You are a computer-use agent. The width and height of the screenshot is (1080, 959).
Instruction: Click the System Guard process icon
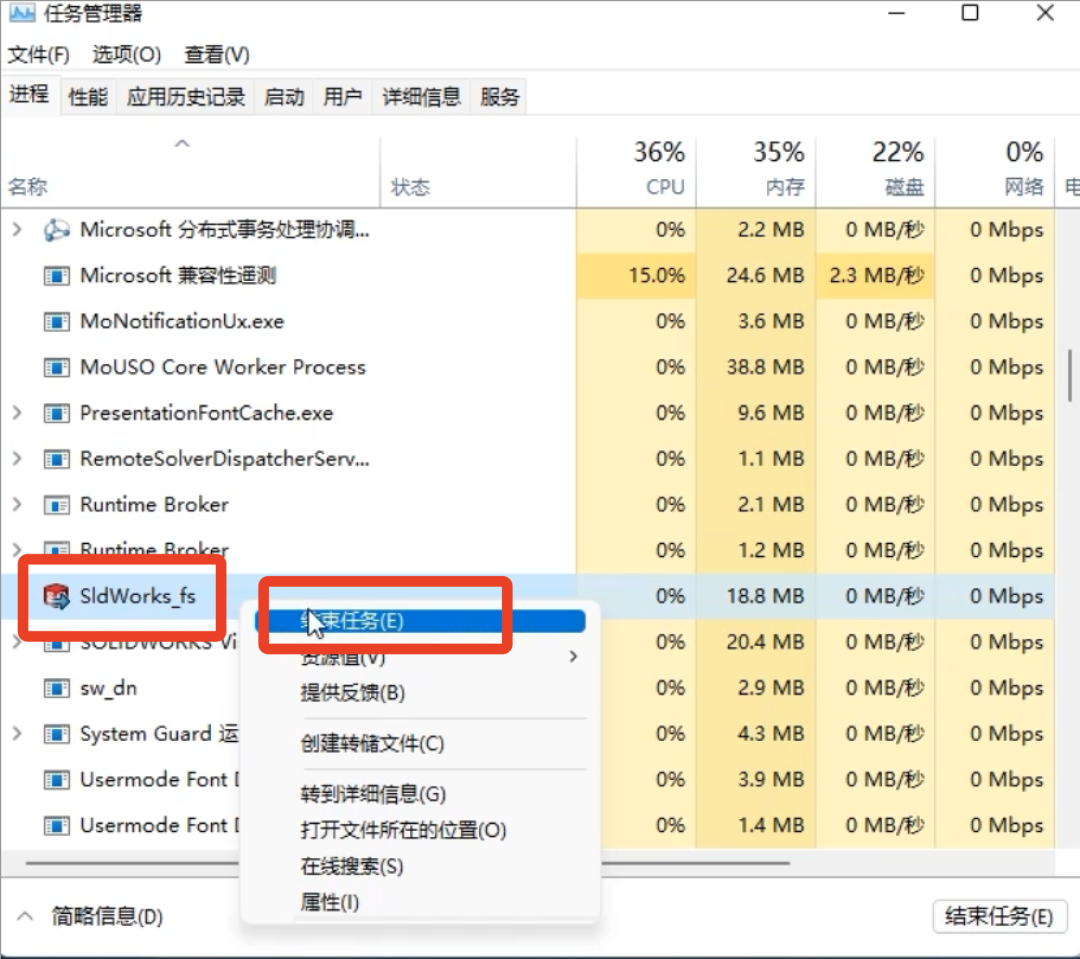point(58,733)
